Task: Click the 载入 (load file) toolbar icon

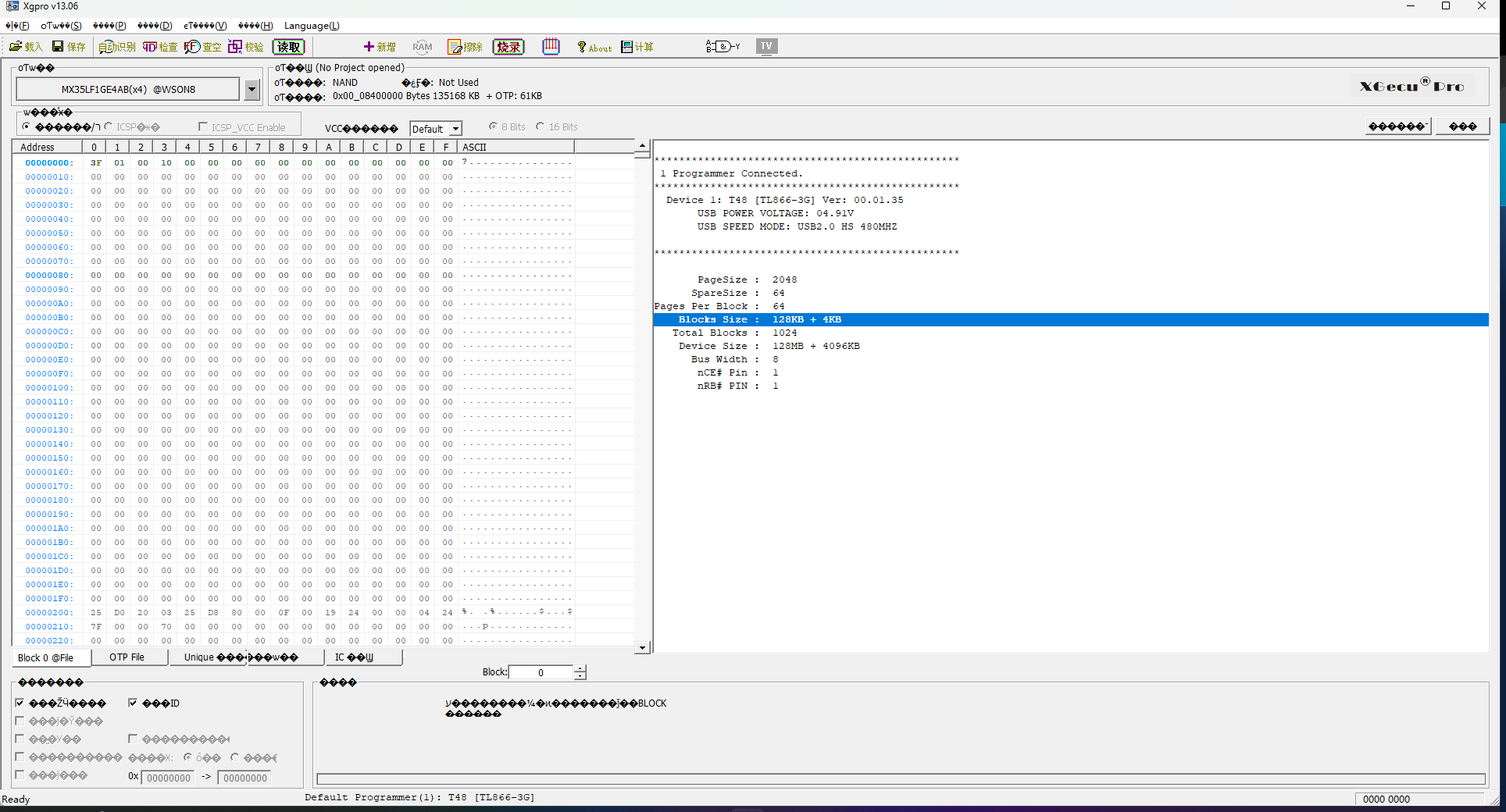Action: coord(25,47)
